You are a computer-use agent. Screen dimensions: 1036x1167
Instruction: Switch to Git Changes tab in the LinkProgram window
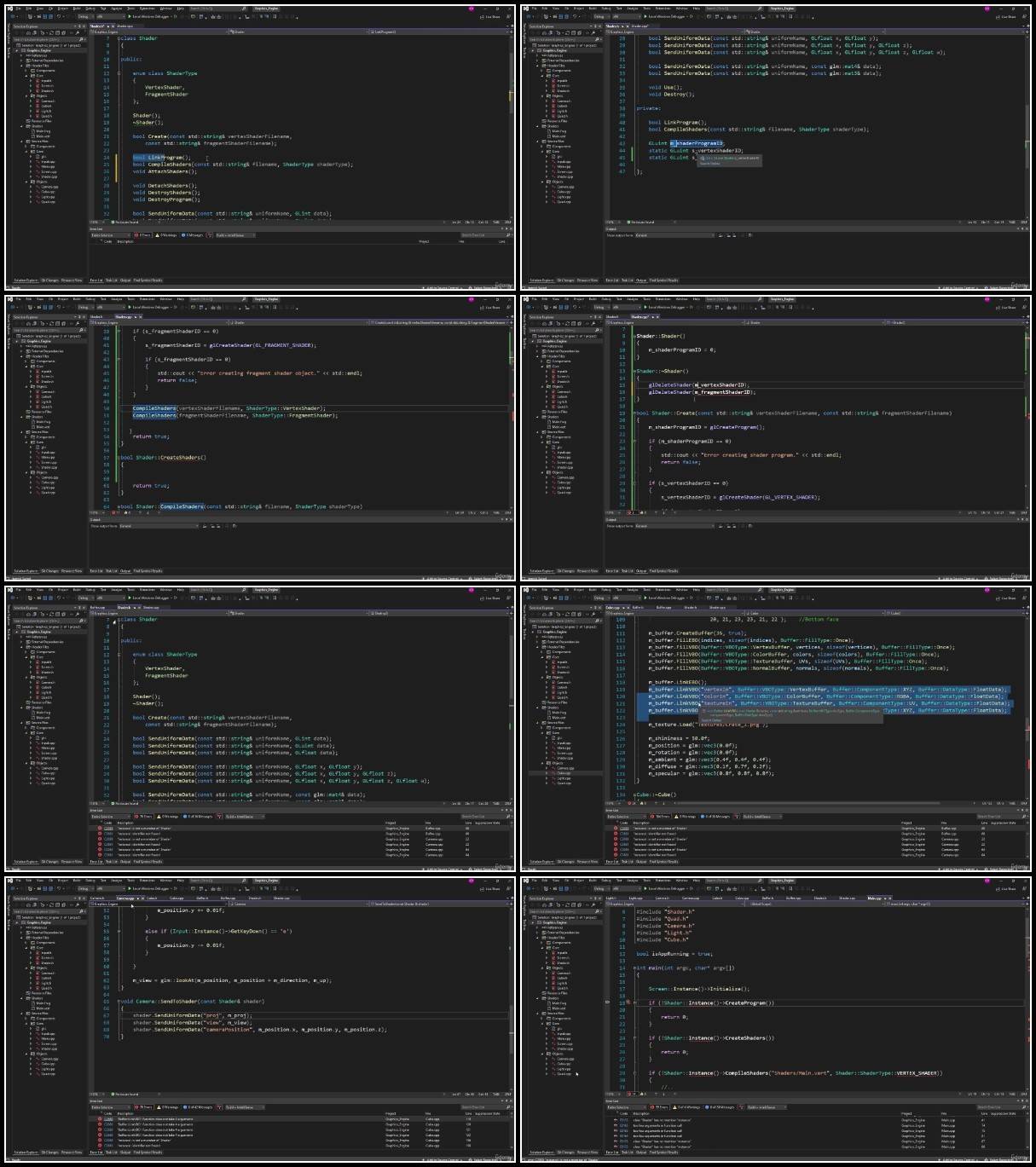point(49,280)
